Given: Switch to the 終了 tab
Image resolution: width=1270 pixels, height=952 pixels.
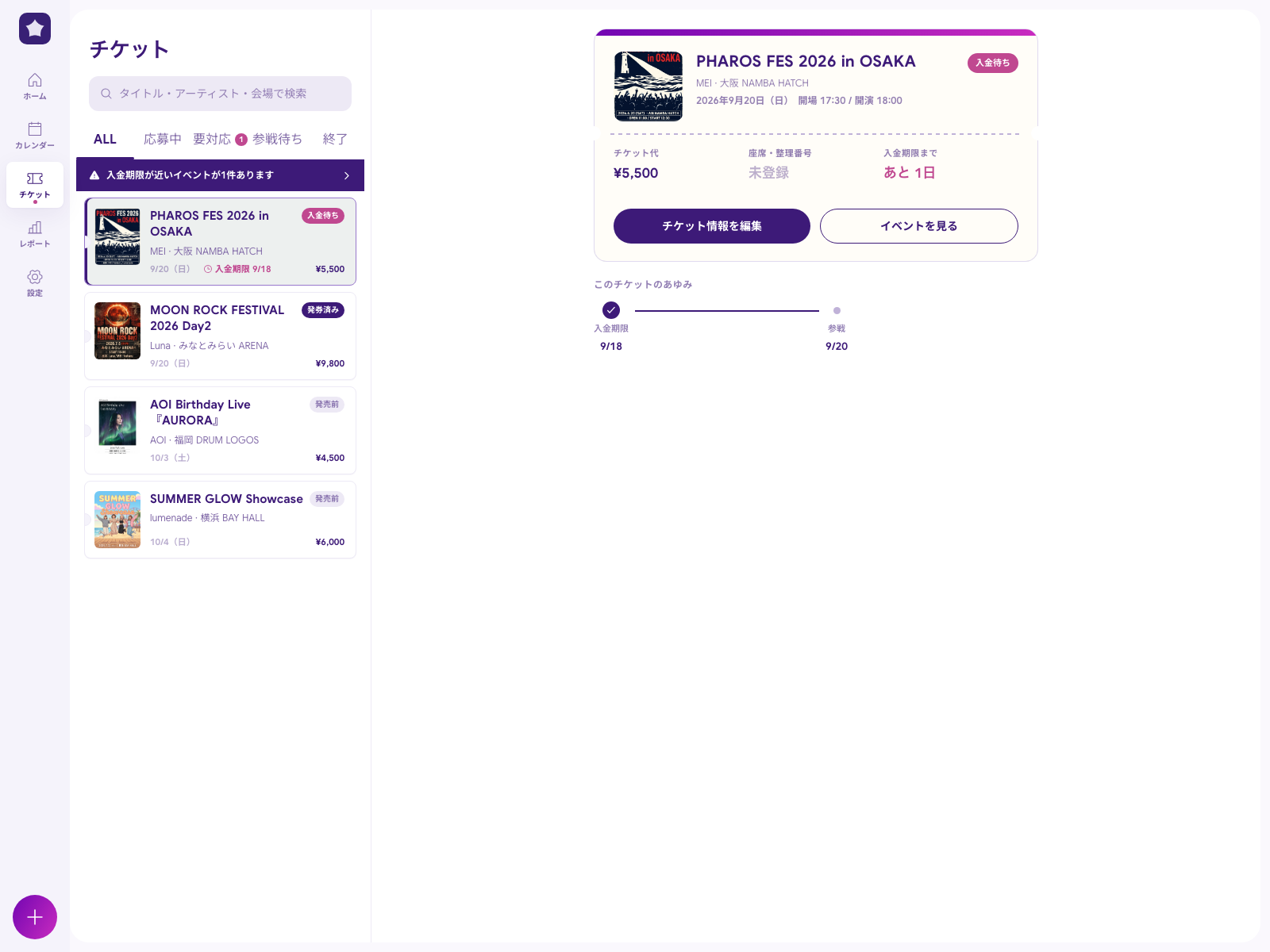Looking at the screenshot, I should tap(335, 140).
